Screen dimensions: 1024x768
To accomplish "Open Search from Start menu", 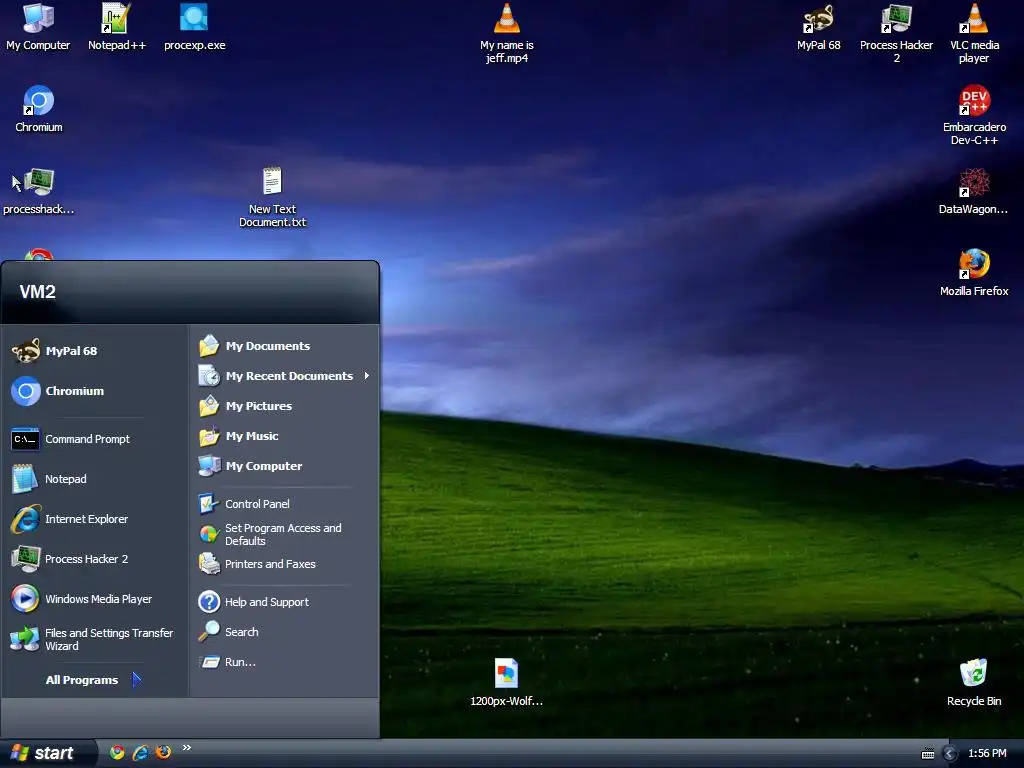I will pos(284,632).
